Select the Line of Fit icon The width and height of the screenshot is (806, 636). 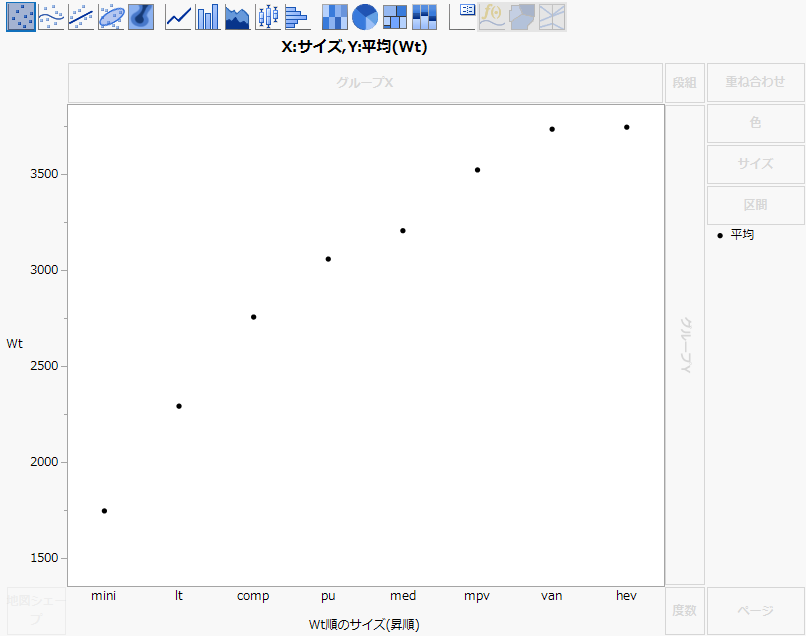[81, 17]
